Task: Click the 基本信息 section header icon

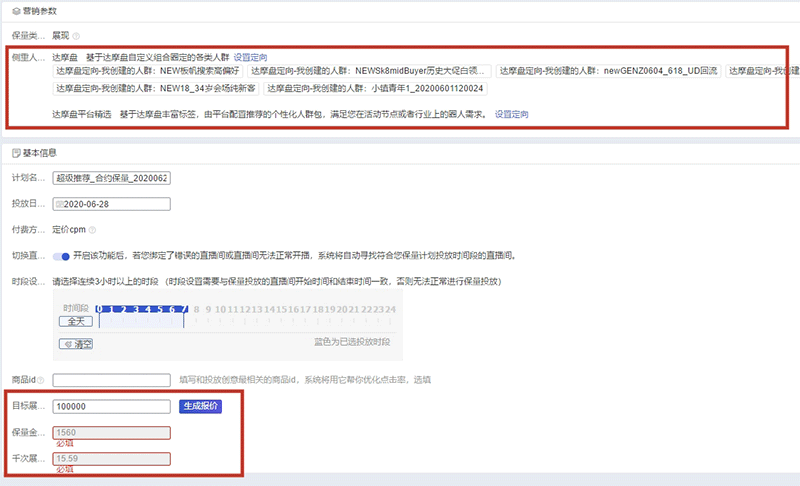Action: 15,153
